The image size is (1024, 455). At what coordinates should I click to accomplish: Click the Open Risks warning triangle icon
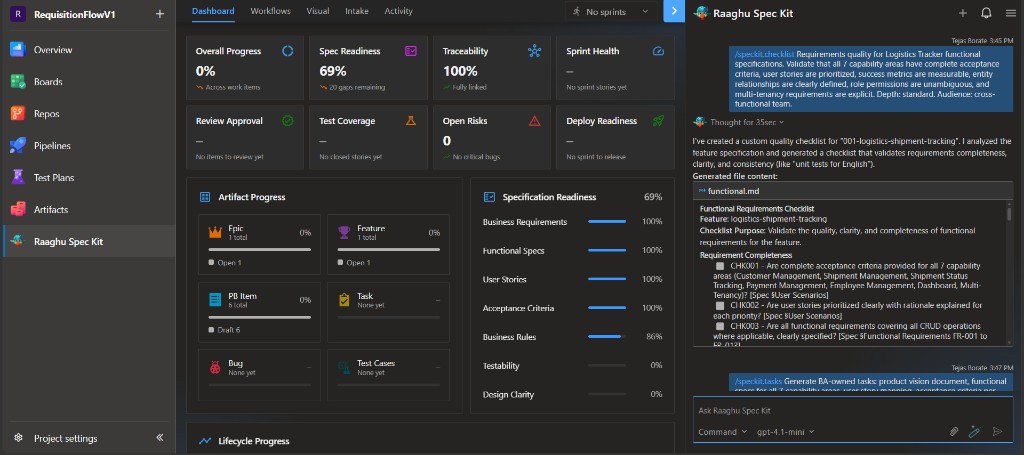point(534,121)
